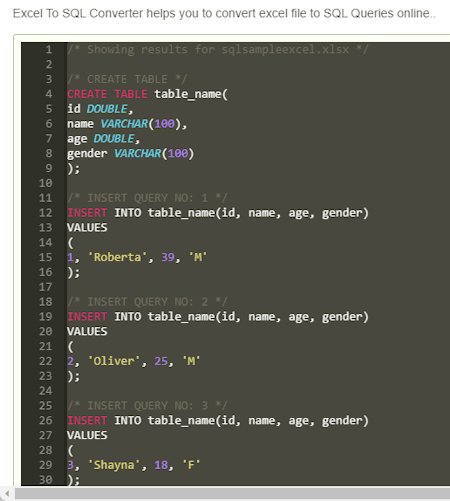The image size is (450, 501).
Task: Click line number 28 in the gutter
Action: click(x=46, y=450)
